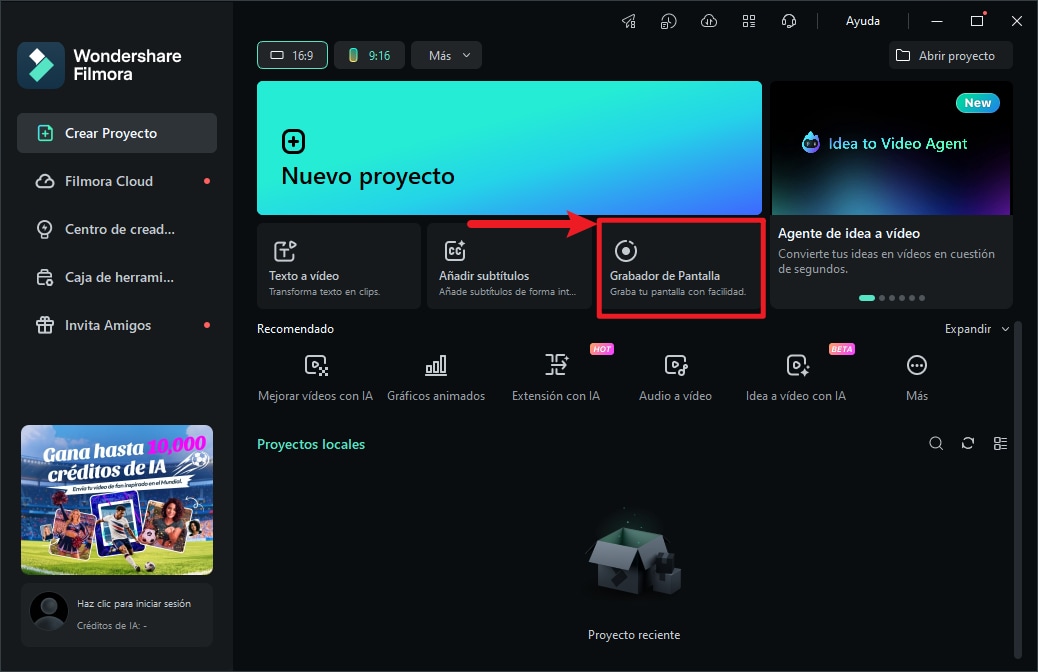Open Idea a vídeo con IA
The height and width of the screenshot is (672, 1038).
[x=796, y=379]
